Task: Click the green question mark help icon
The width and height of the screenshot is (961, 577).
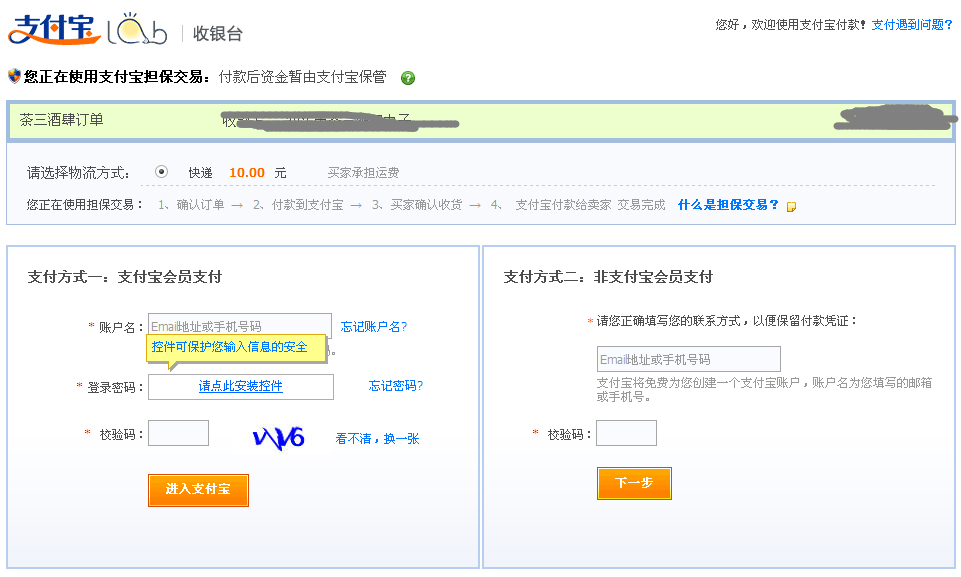Action: [408, 78]
